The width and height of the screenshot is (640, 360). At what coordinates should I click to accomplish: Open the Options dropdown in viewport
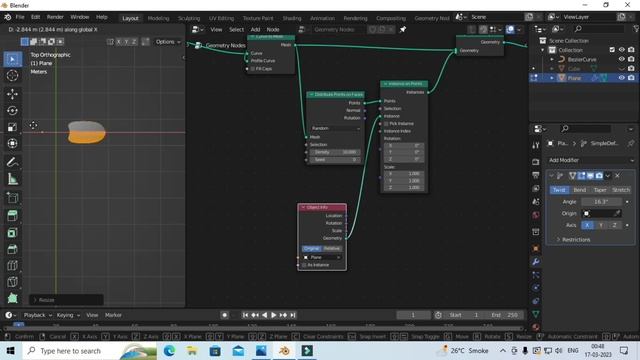(168, 42)
